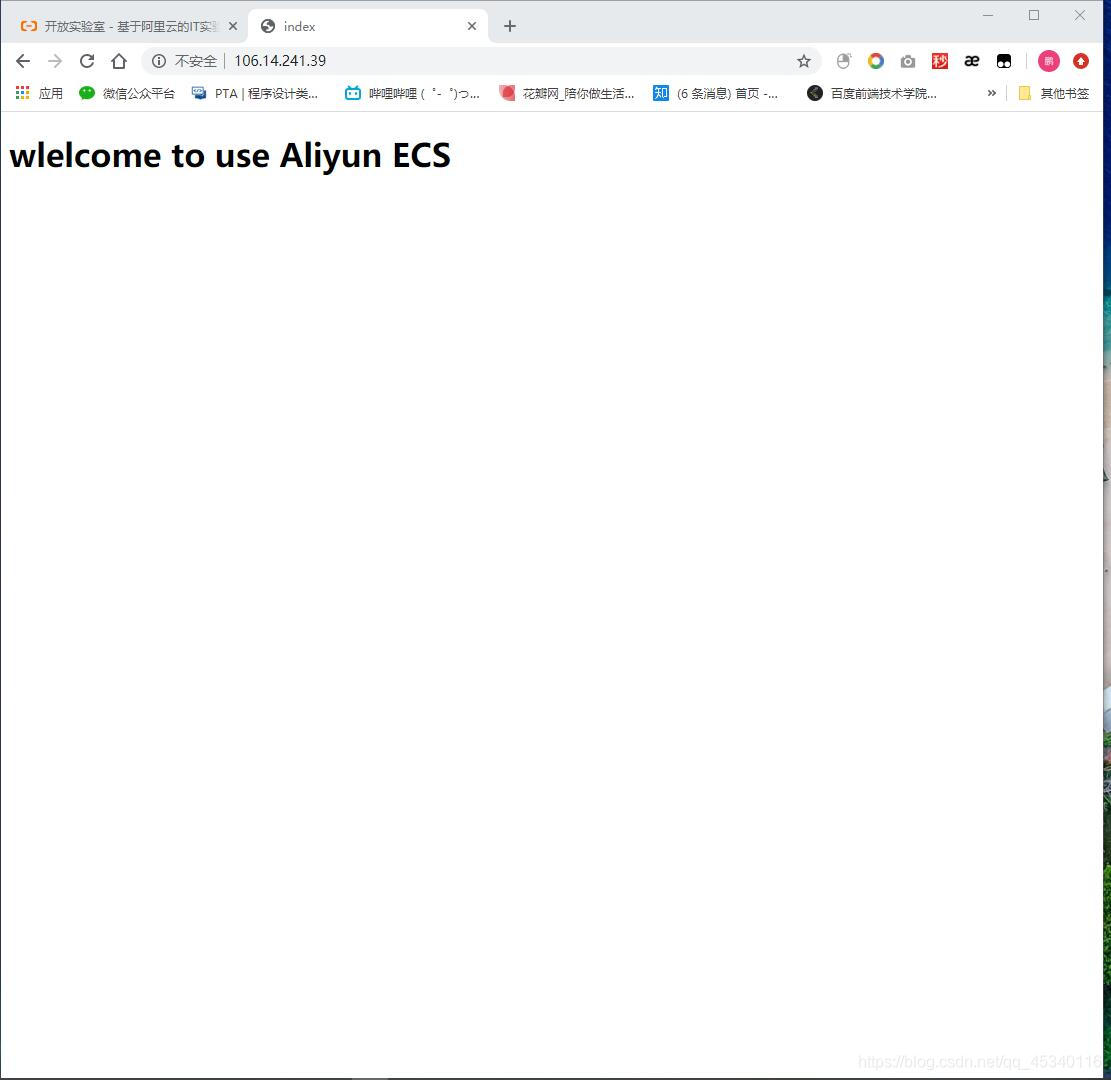The width and height of the screenshot is (1111, 1080).
Task: Open the PTA 程序设计类 bookmark
Action: (255, 93)
